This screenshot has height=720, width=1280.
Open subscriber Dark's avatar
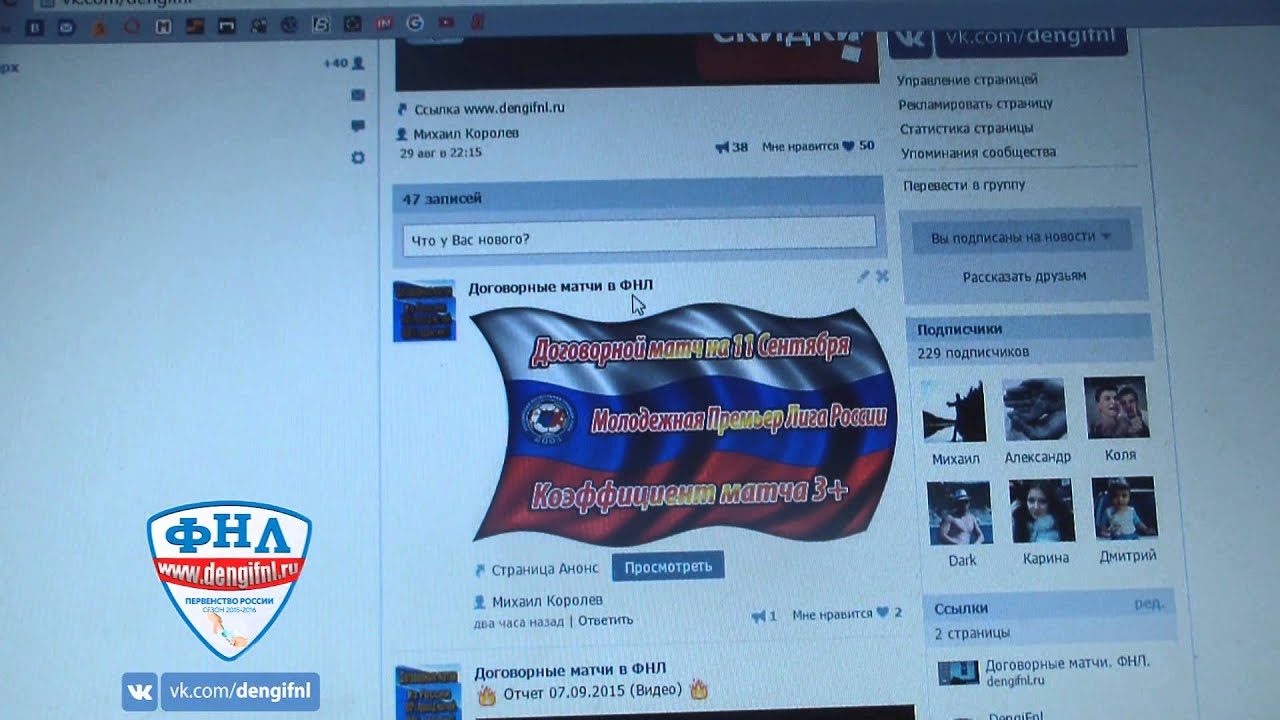pos(959,513)
